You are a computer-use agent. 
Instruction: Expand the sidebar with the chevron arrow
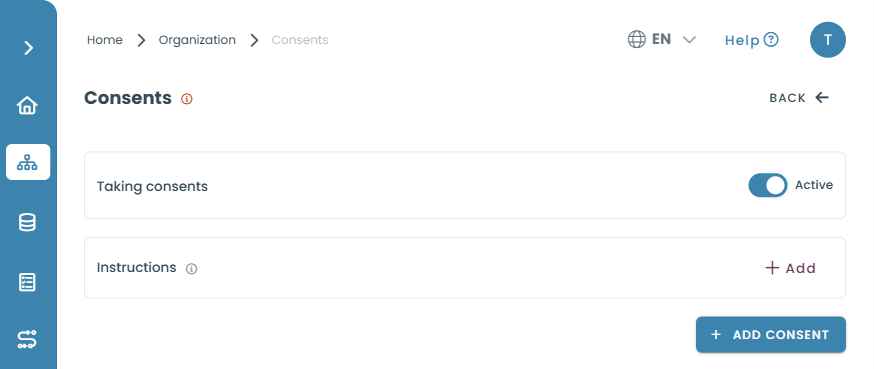(28, 48)
